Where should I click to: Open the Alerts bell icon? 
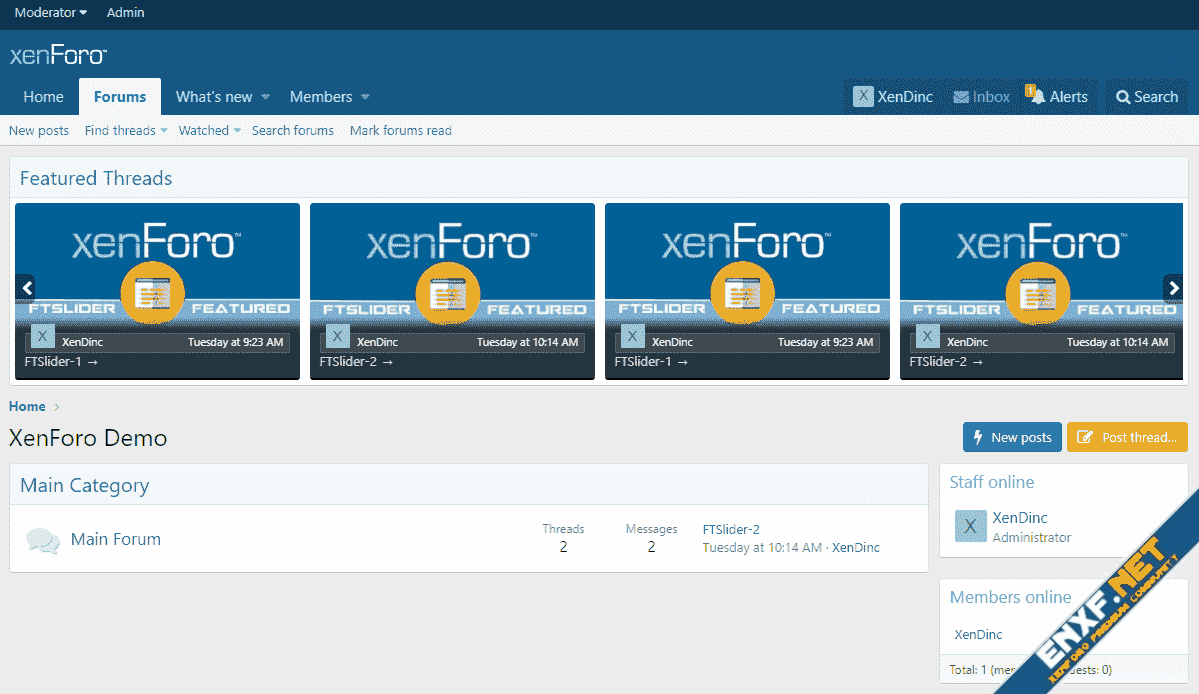(1036, 97)
